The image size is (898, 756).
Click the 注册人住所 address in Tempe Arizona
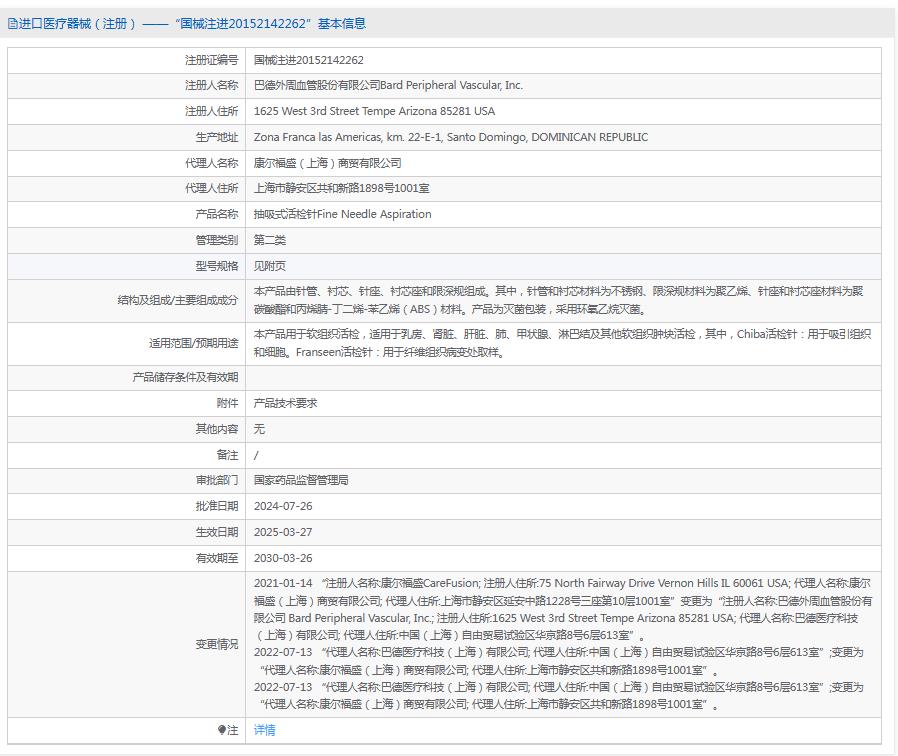click(x=374, y=111)
